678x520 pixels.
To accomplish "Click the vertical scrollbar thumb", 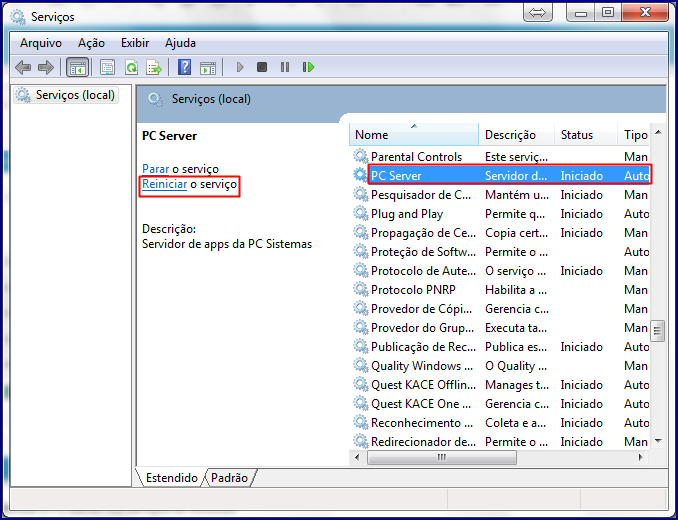I will (x=658, y=331).
